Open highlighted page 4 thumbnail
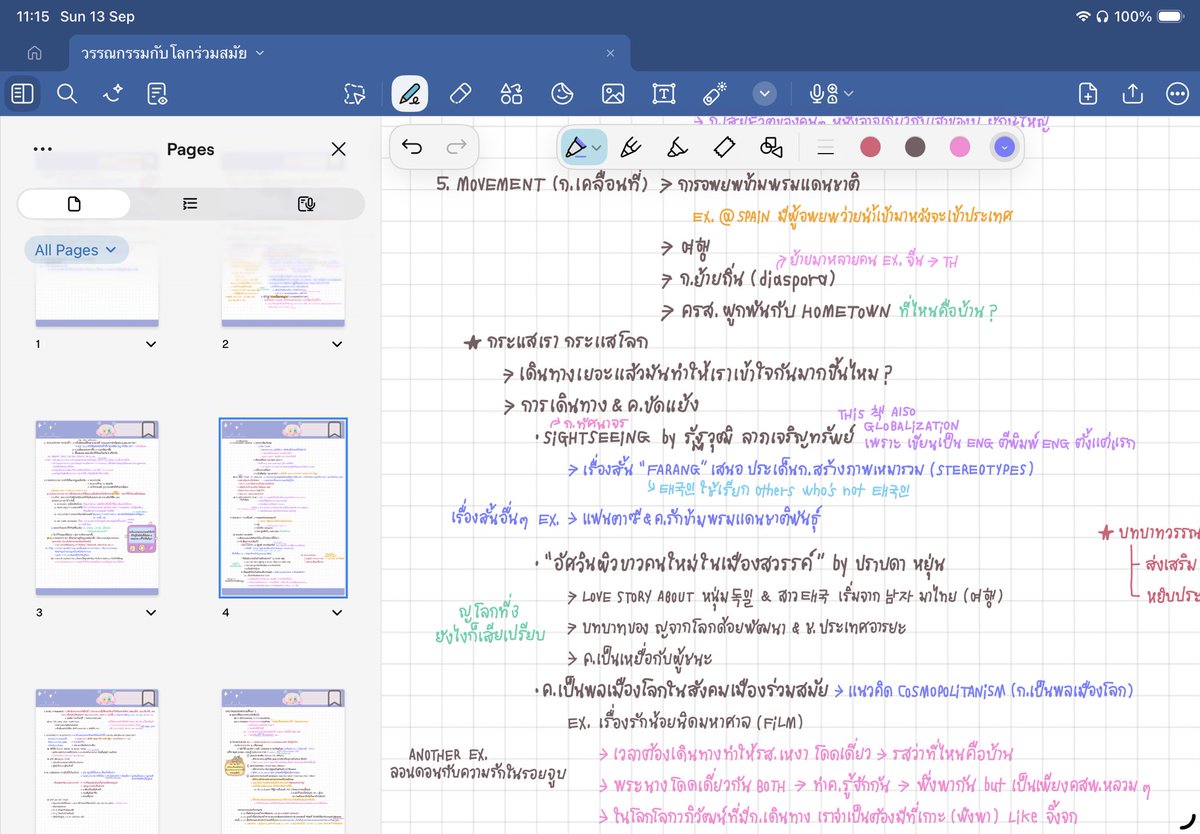Image resolution: width=1200 pixels, height=834 pixels. pos(283,508)
